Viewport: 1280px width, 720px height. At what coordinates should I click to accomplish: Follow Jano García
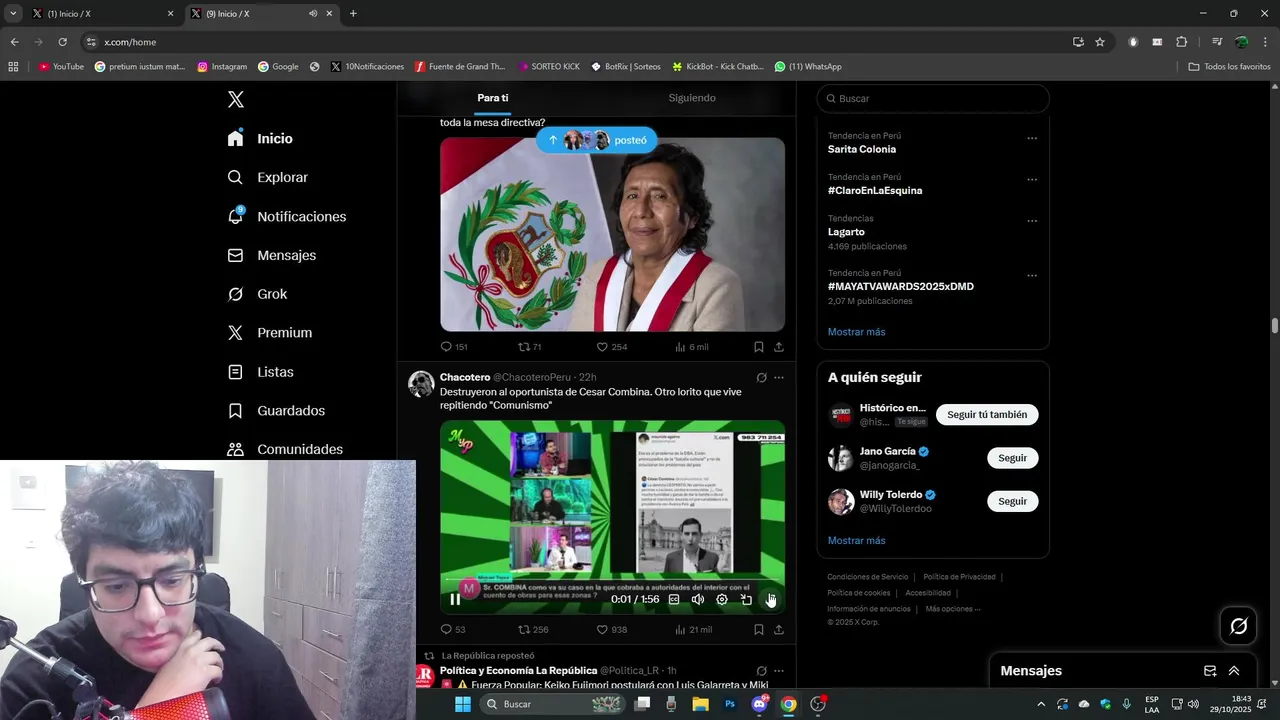[x=1012, y=458]
